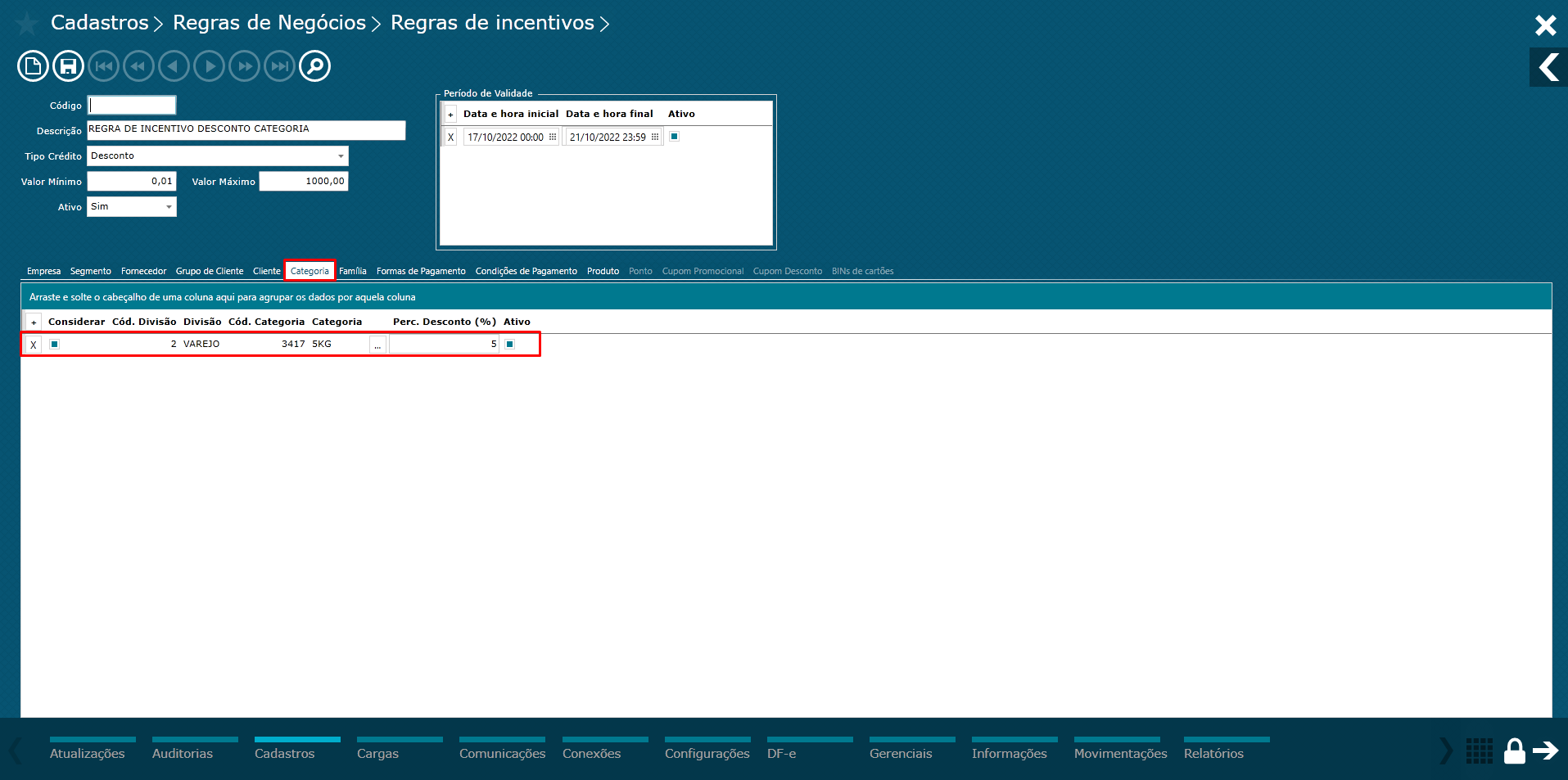Open calendar picker for Data e hora inicial
The width and height of the screenshot is (1568, 780).
tap(553, 138)
